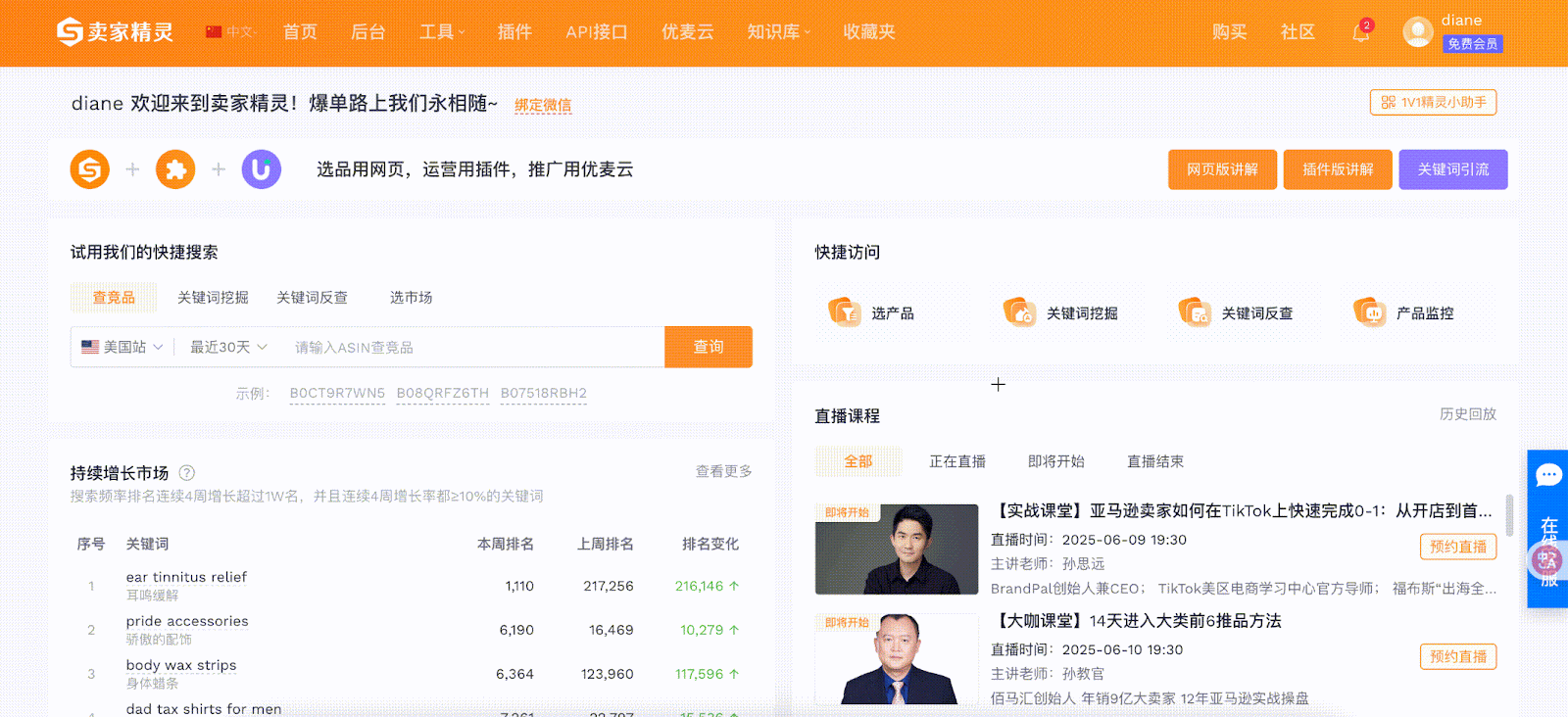
Task: Open API接口 in the navigation
Action: [x=596, y=32]
